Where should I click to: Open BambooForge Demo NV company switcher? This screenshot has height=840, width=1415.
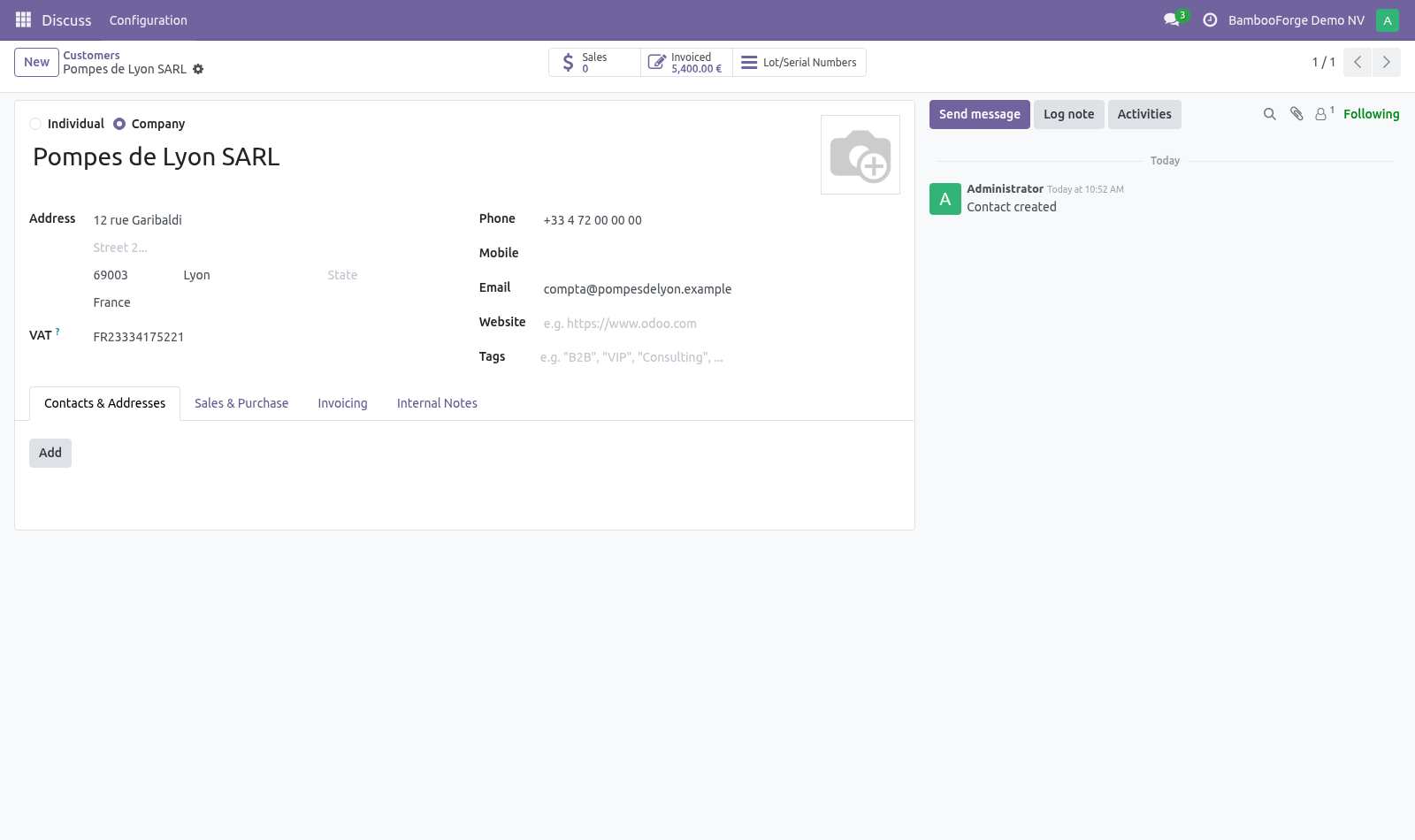coord(1296,20)
